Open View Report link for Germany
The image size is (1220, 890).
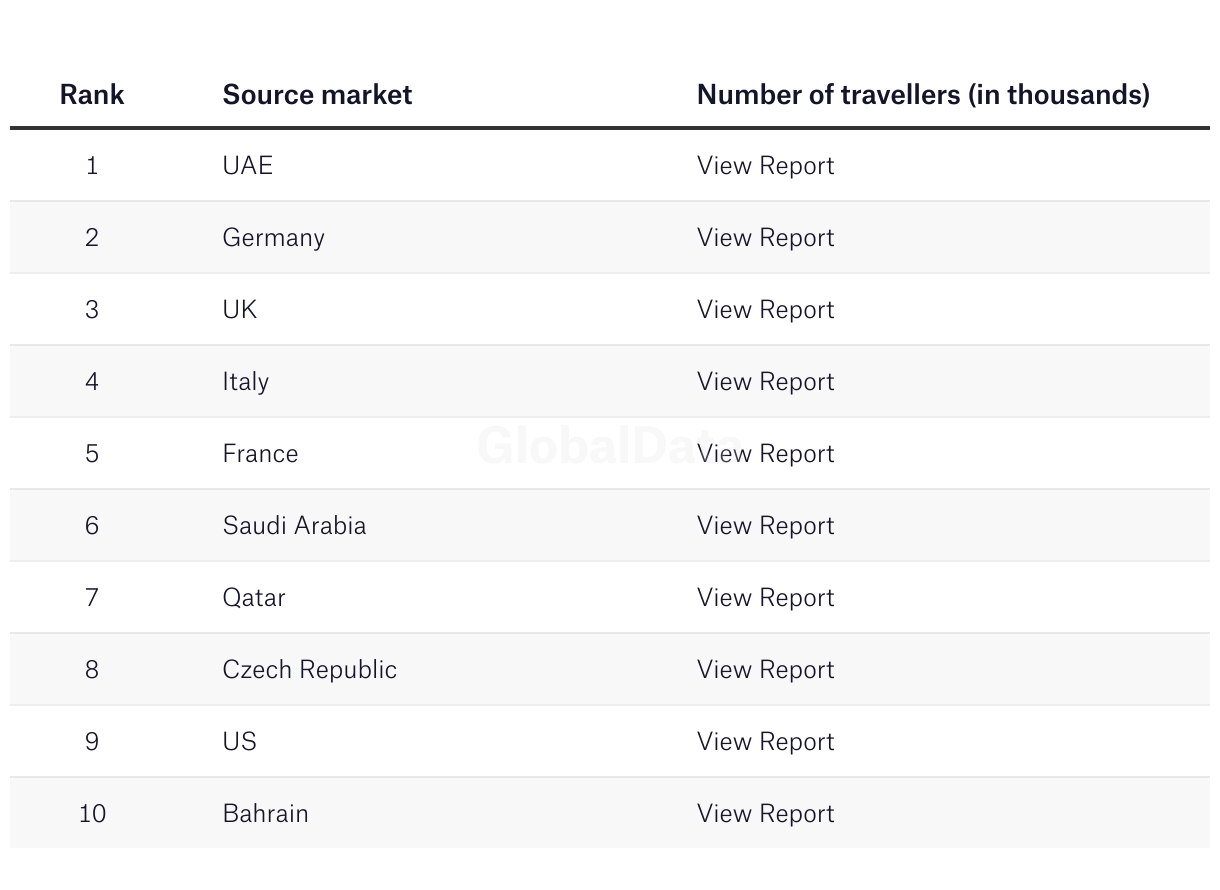765,237
